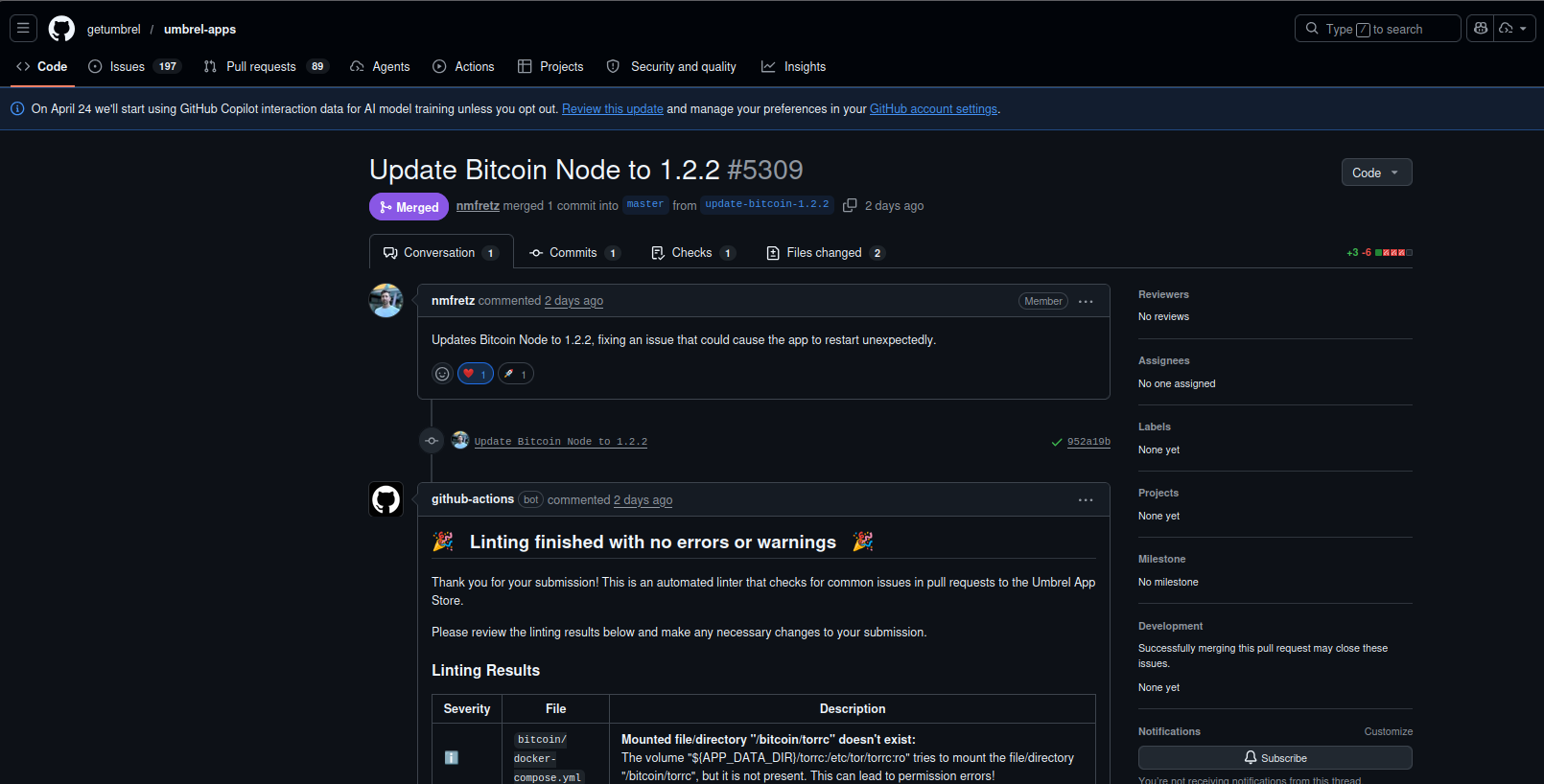Screen dimensions: 1544x784
Task: Open the create-new dropdown in header
Action: 1514,29
